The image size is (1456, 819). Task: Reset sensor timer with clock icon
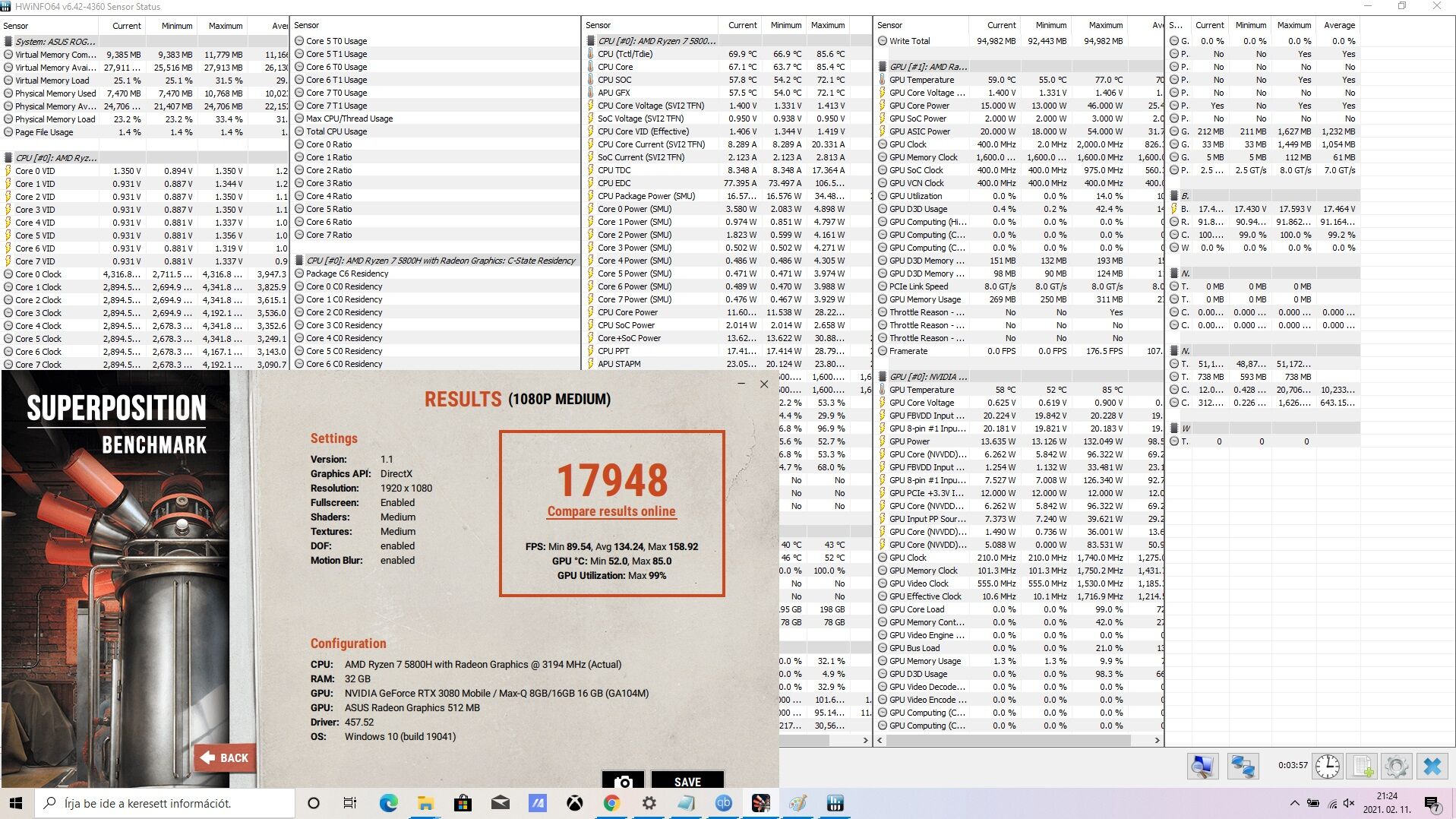(1328, 766)
